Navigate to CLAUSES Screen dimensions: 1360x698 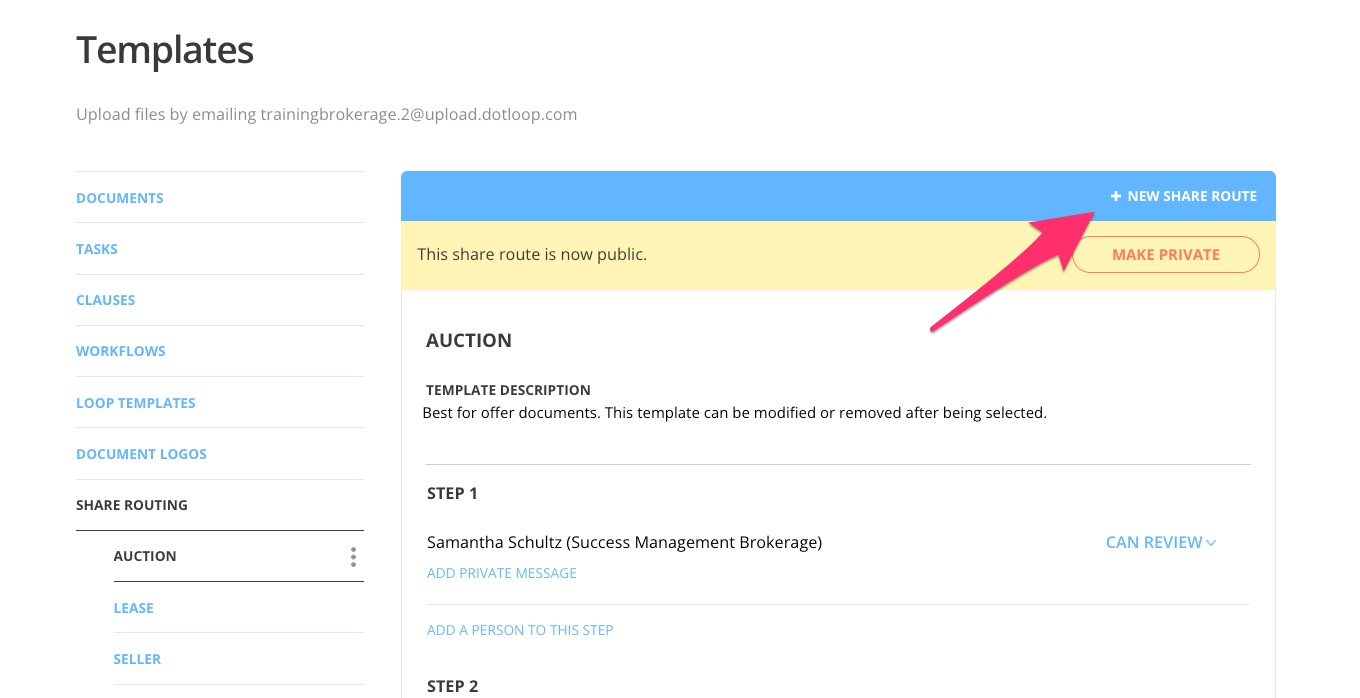click(105, 299)
